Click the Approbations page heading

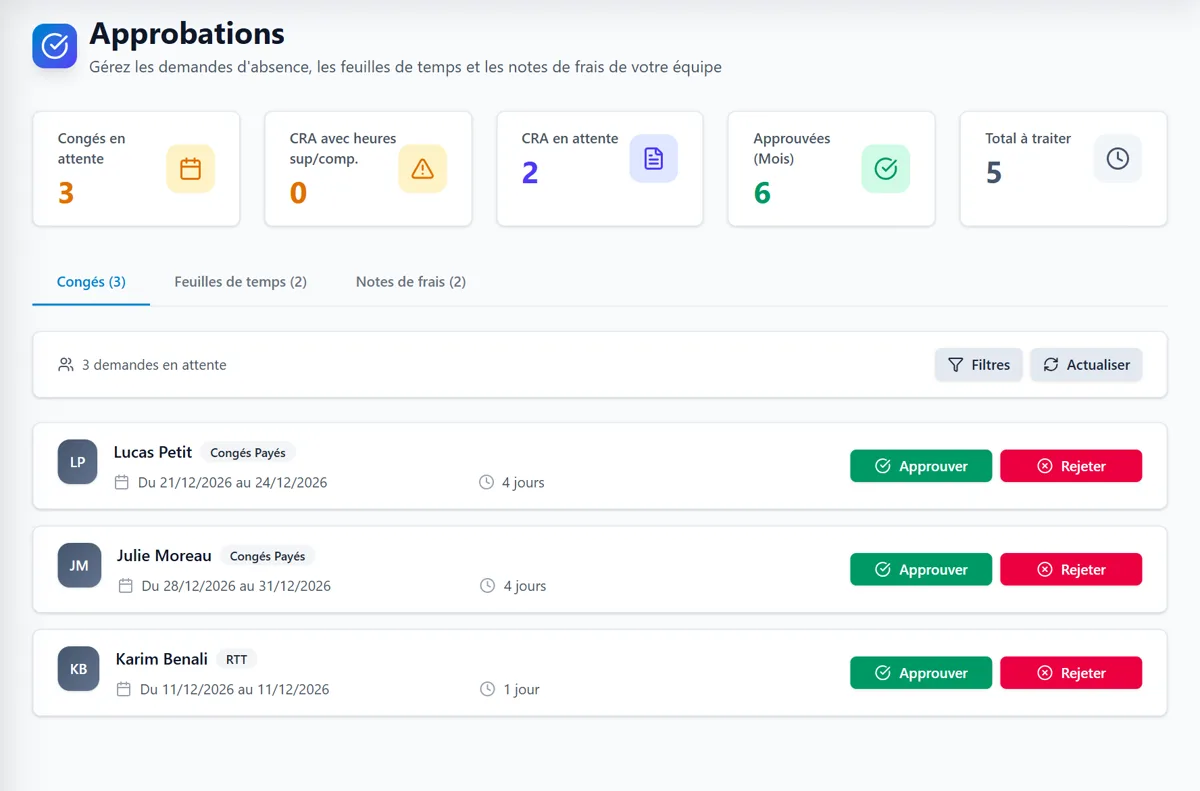[x=187, y=34]
